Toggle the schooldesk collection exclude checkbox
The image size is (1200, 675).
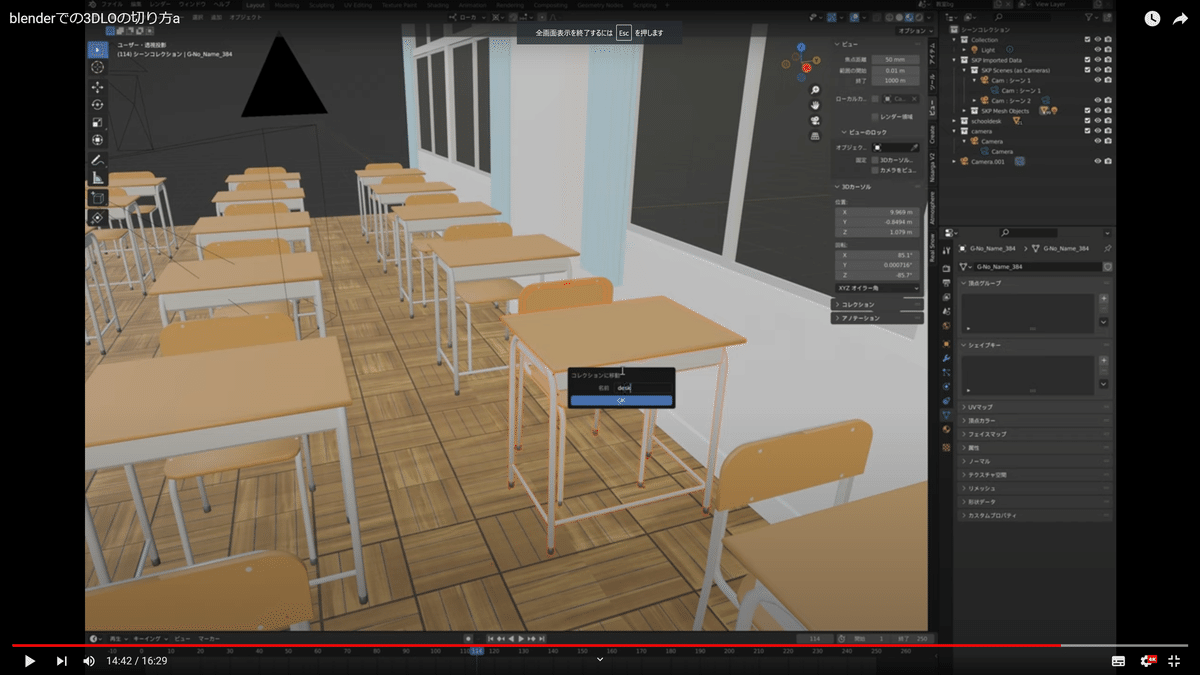[x=1087, y=121]
